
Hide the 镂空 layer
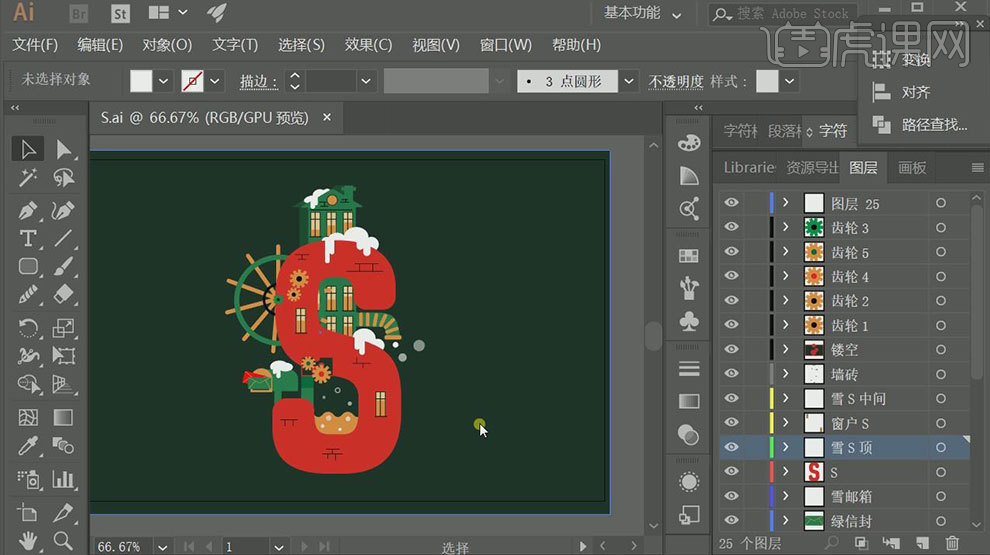pyautogui.click(x=731, y=349)
